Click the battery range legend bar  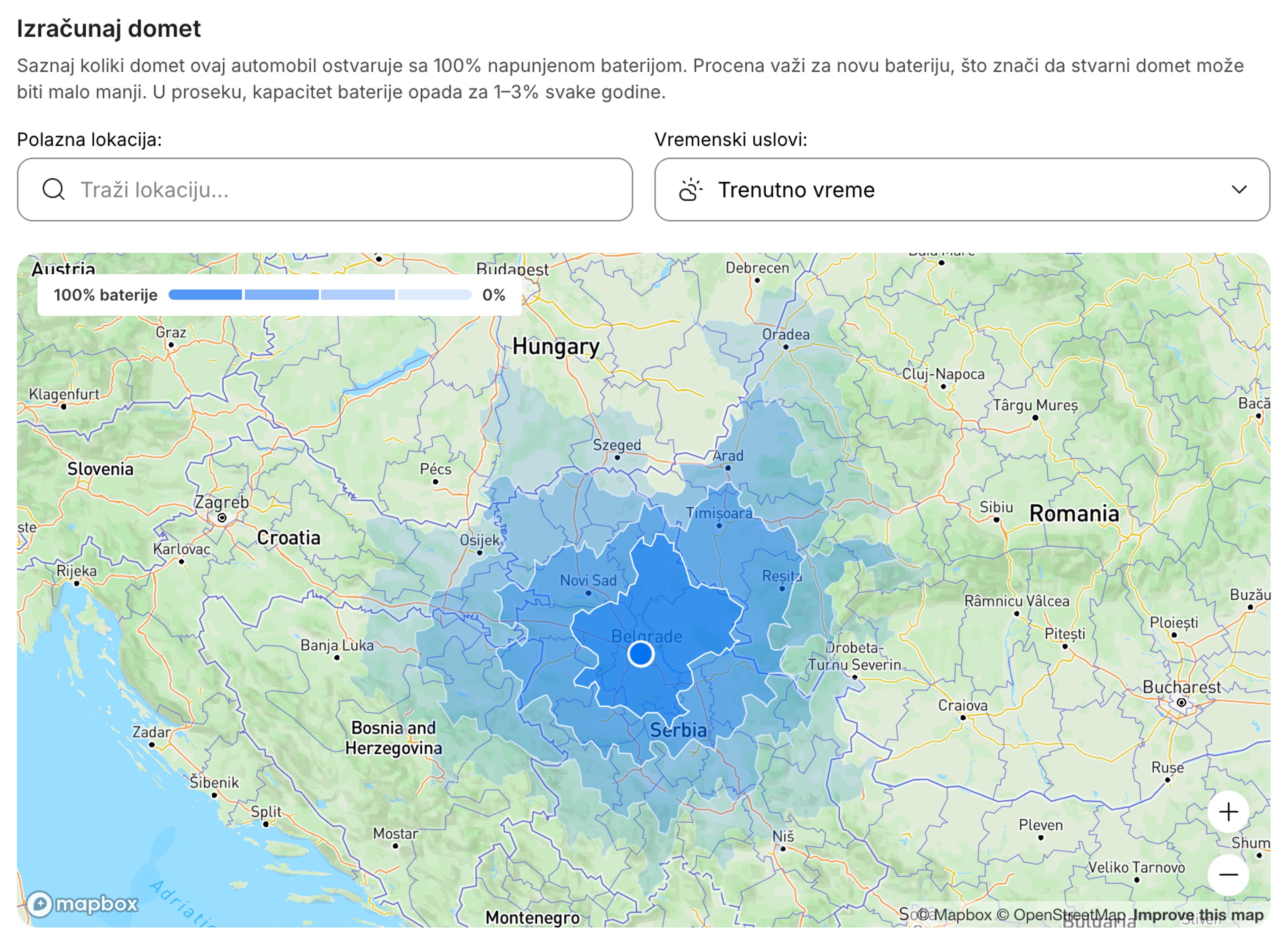(320, 295)
